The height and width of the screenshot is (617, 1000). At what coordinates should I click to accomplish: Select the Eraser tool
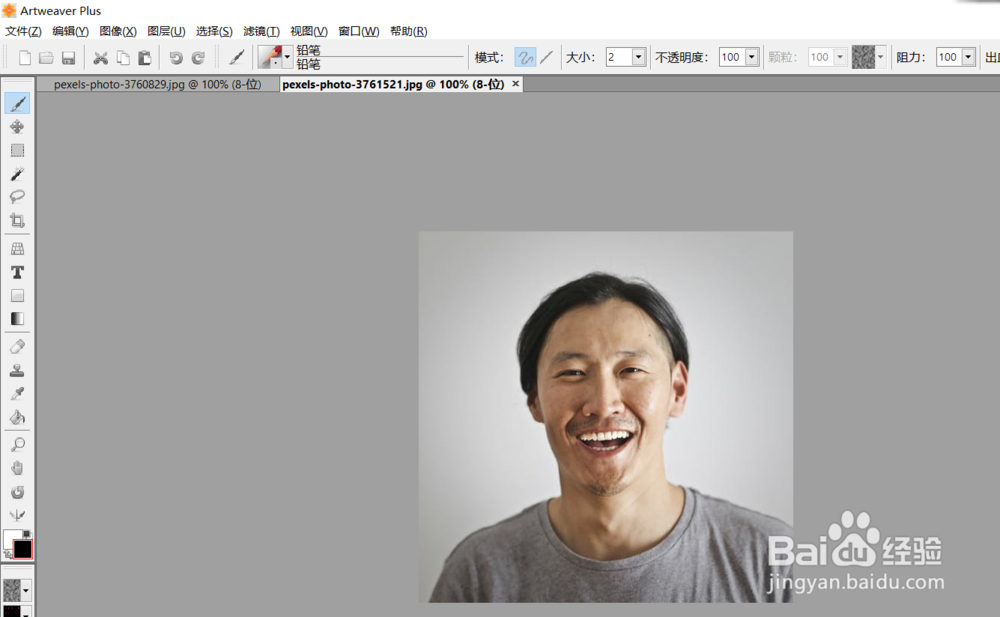[17, 346]
